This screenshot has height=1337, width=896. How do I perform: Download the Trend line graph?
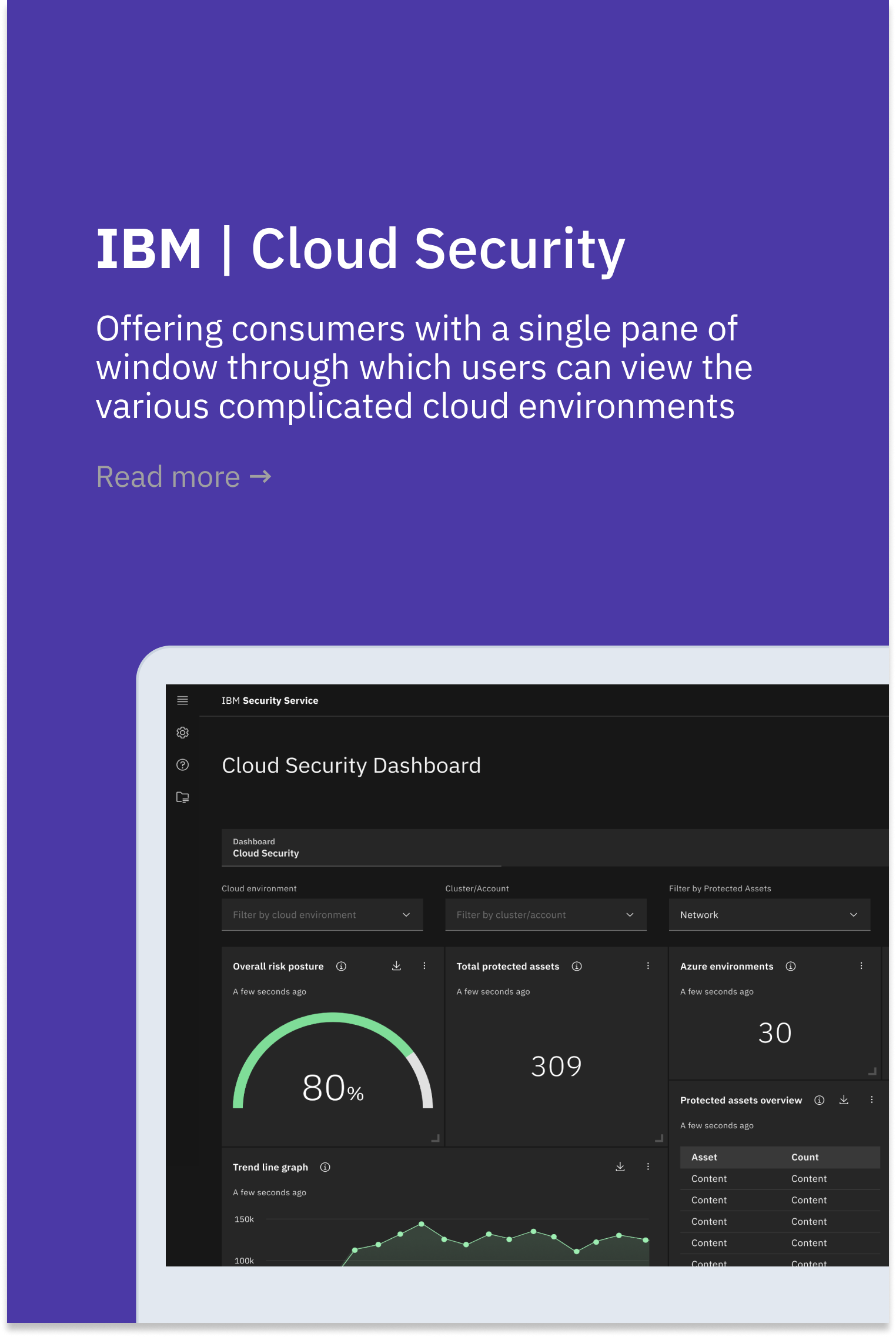[620, 1167]
